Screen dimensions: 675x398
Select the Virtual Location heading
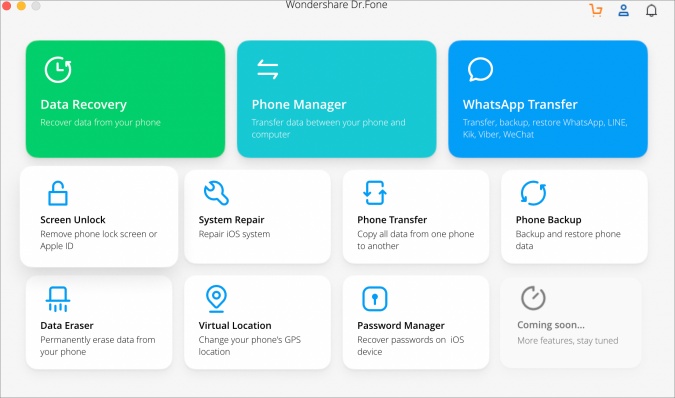[x=235, y=326]
